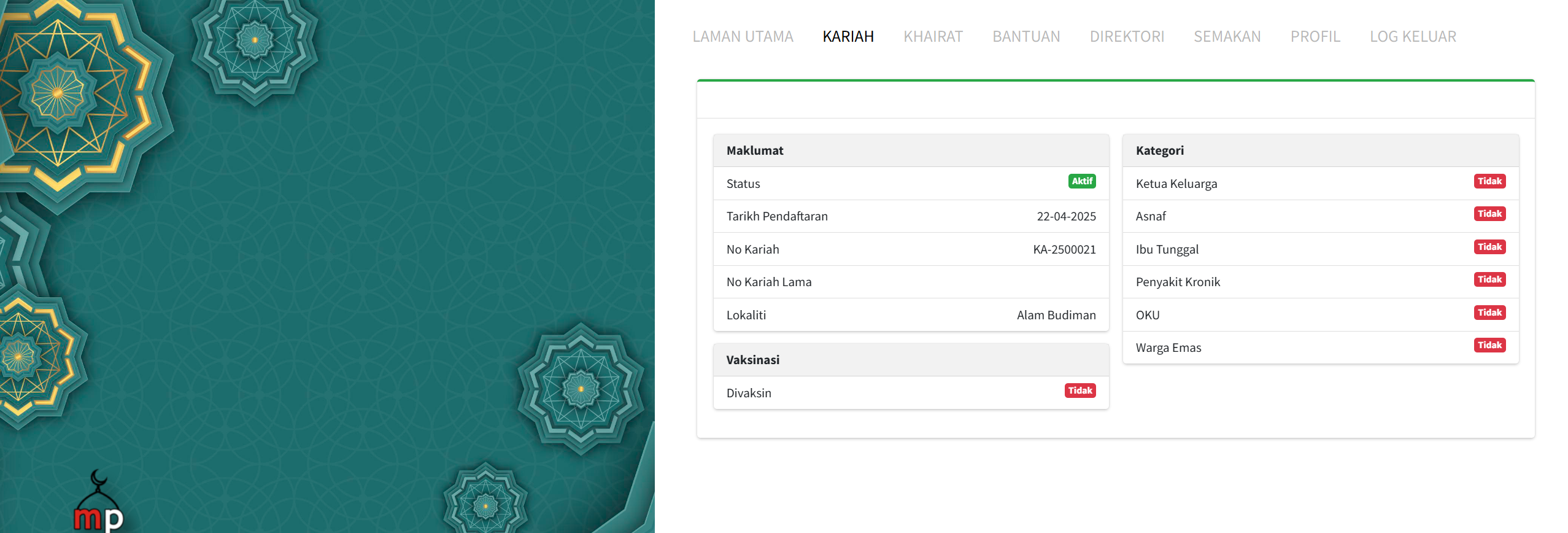Image resolution: width=1568 pixels, height=533 pixels.
Task: Navigate to DIREKTORI
Action: click(1127, 37)
